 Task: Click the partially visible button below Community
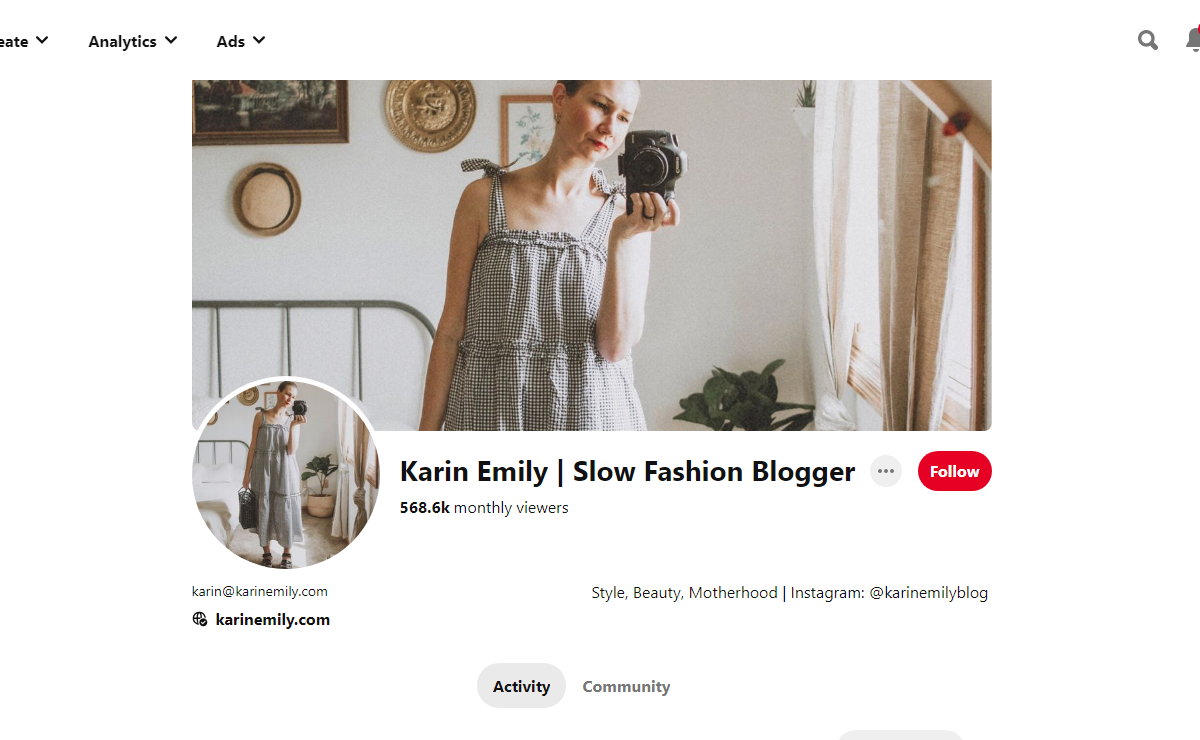pos(900,735)
